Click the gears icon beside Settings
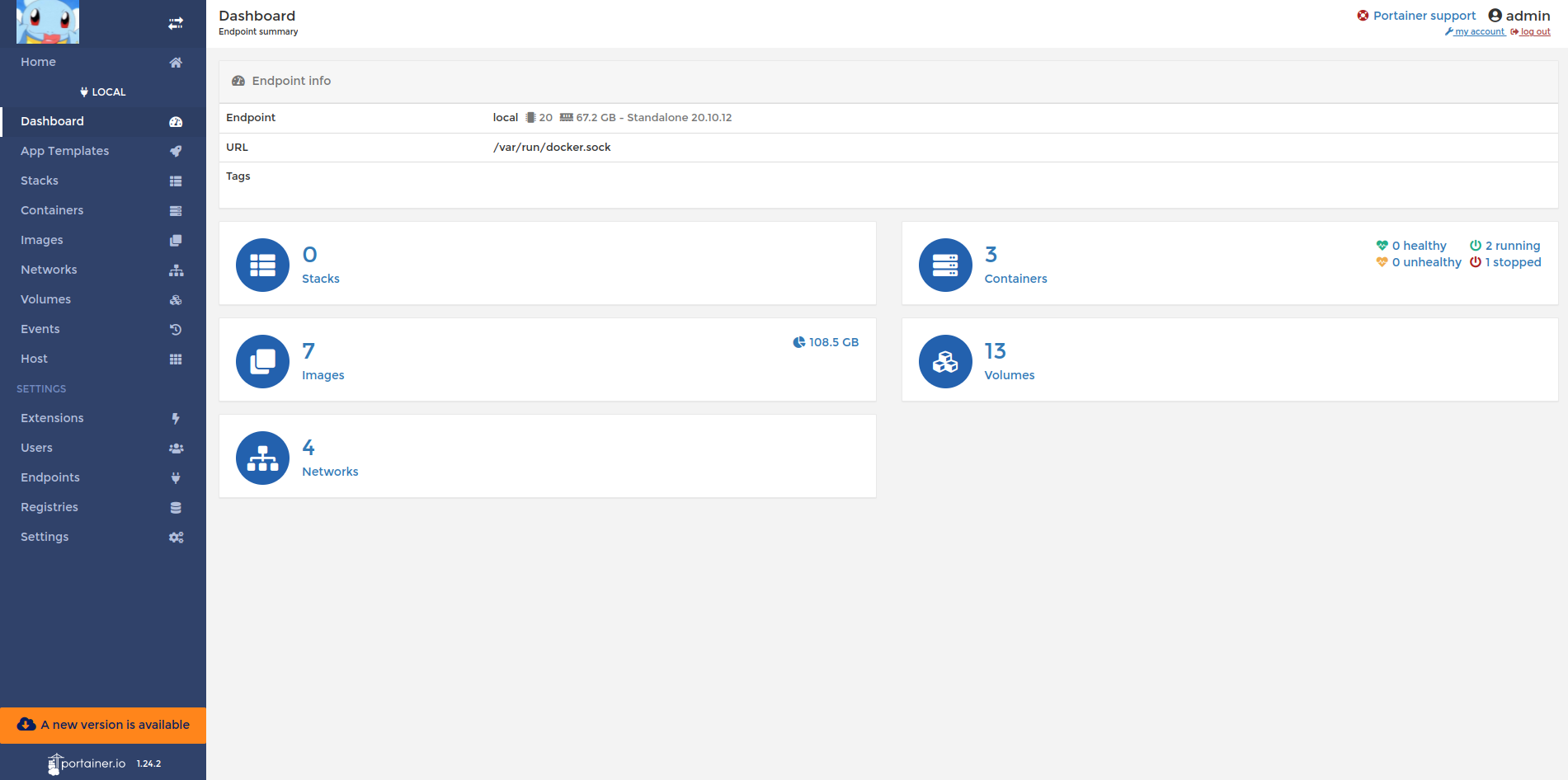 click(176, 537)
